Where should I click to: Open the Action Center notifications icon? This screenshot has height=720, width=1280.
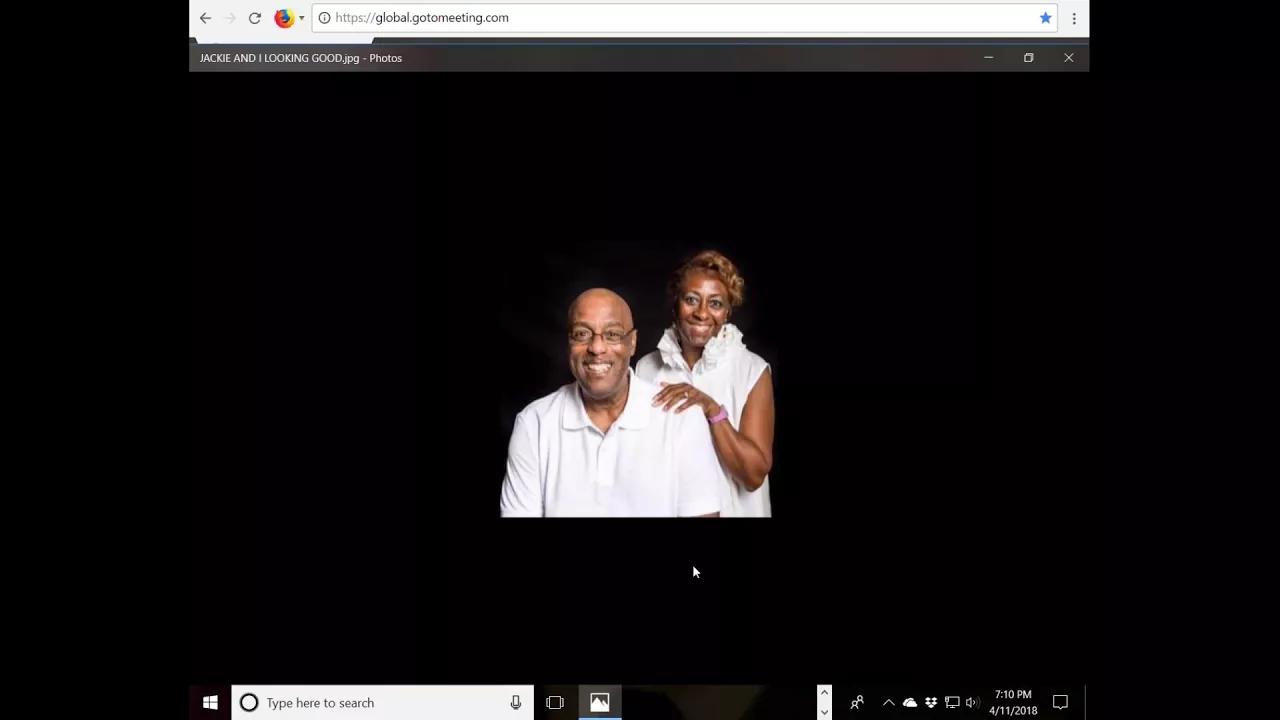pos(1061,703)
